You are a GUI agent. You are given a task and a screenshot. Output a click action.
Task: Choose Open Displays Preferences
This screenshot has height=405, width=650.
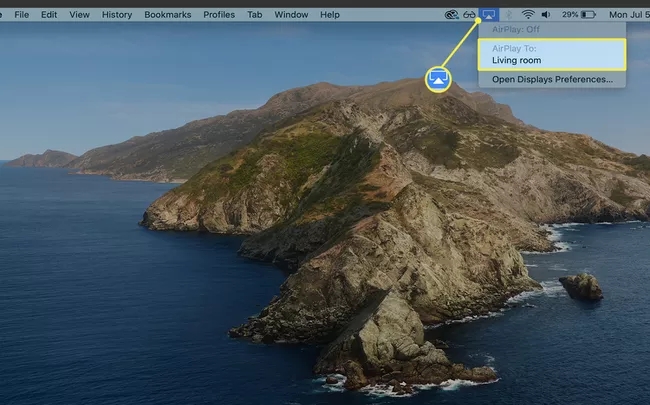point(552,79)
